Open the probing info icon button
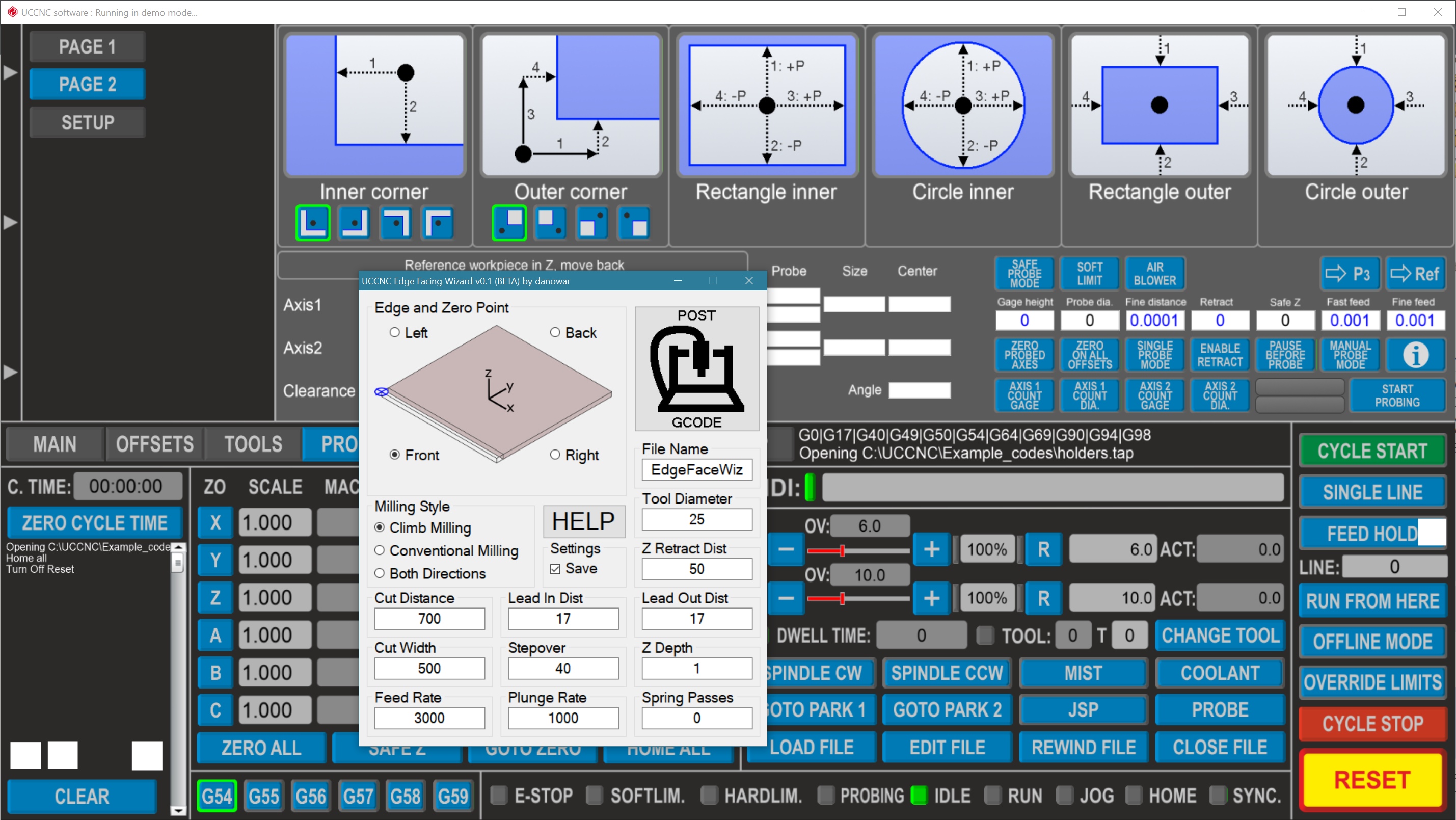1456x820 pixels. (1415, 355)
